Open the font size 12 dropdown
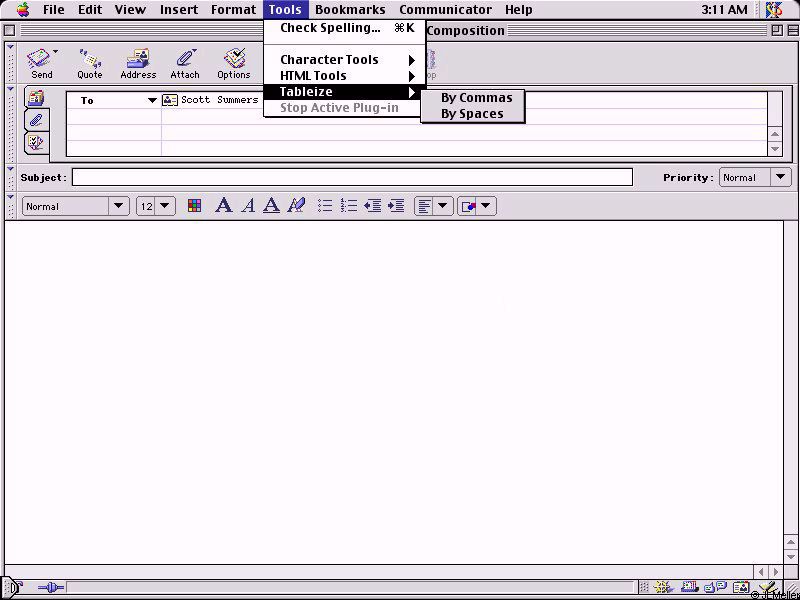This screenshot has width=800, height=600. [x=156, y=206]
